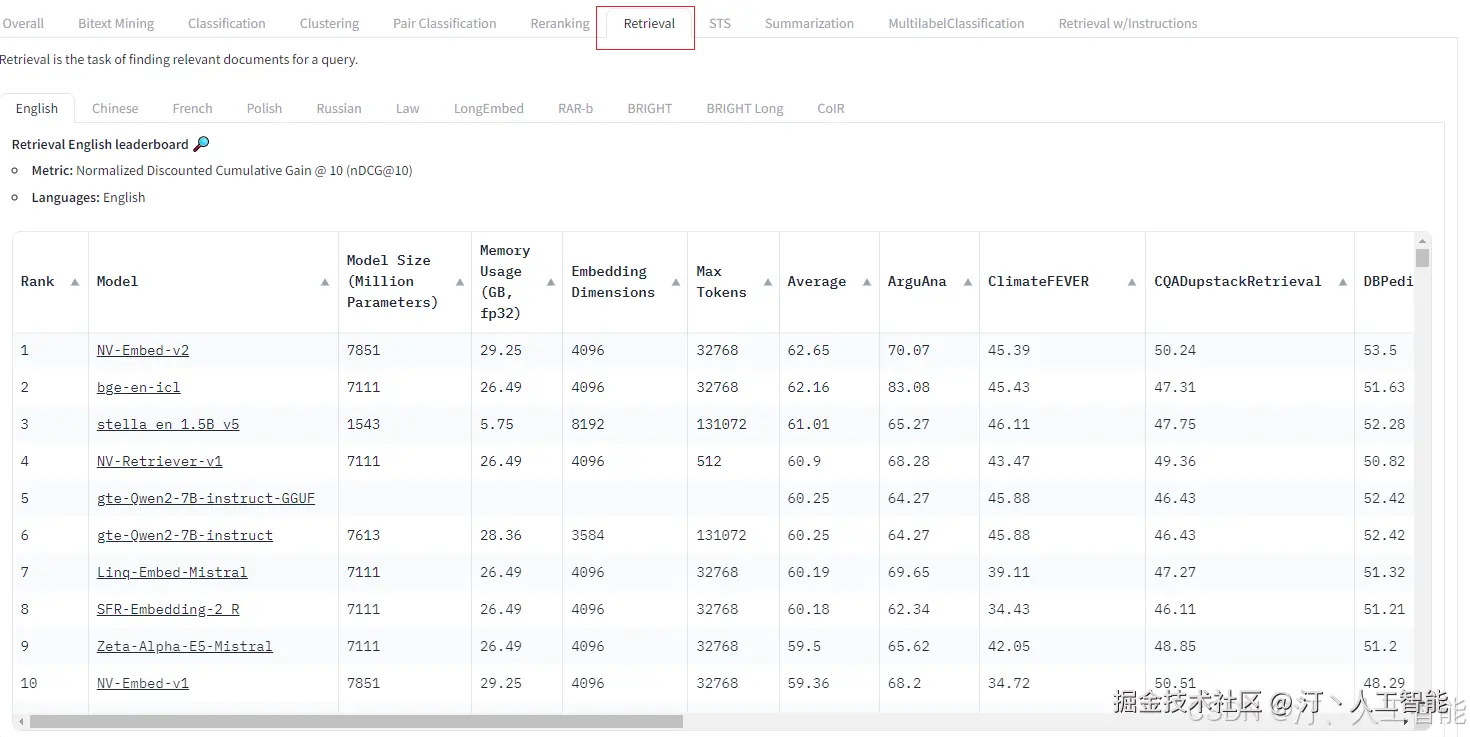Switch to Polish sub-tab

click(x=264, y=108)
